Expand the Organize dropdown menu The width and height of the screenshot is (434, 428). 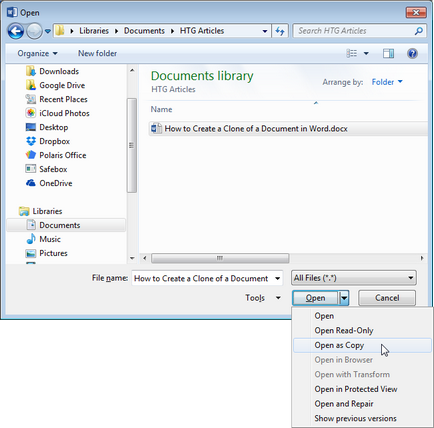point(37,53)
